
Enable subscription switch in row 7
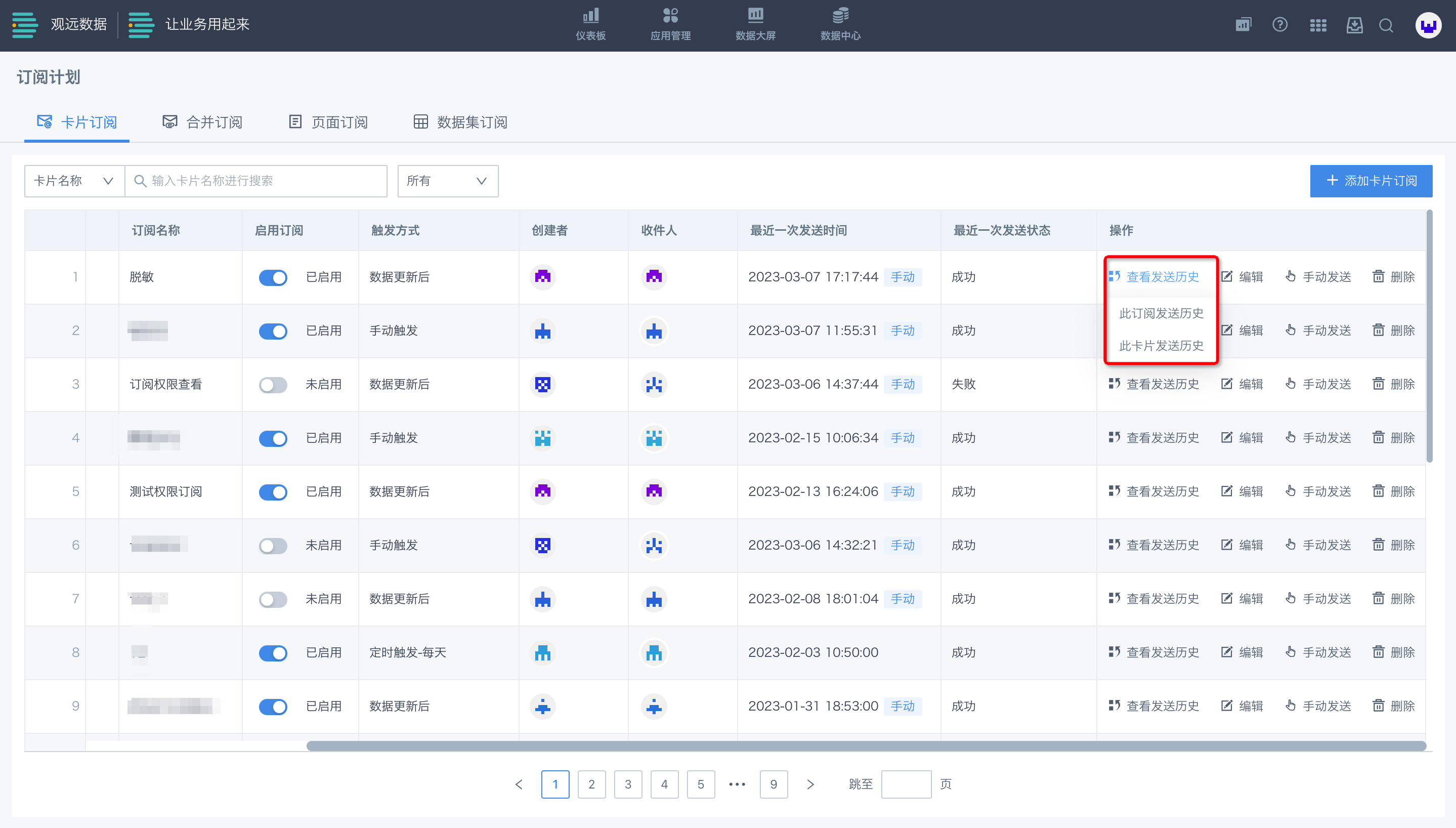[273, 599]
